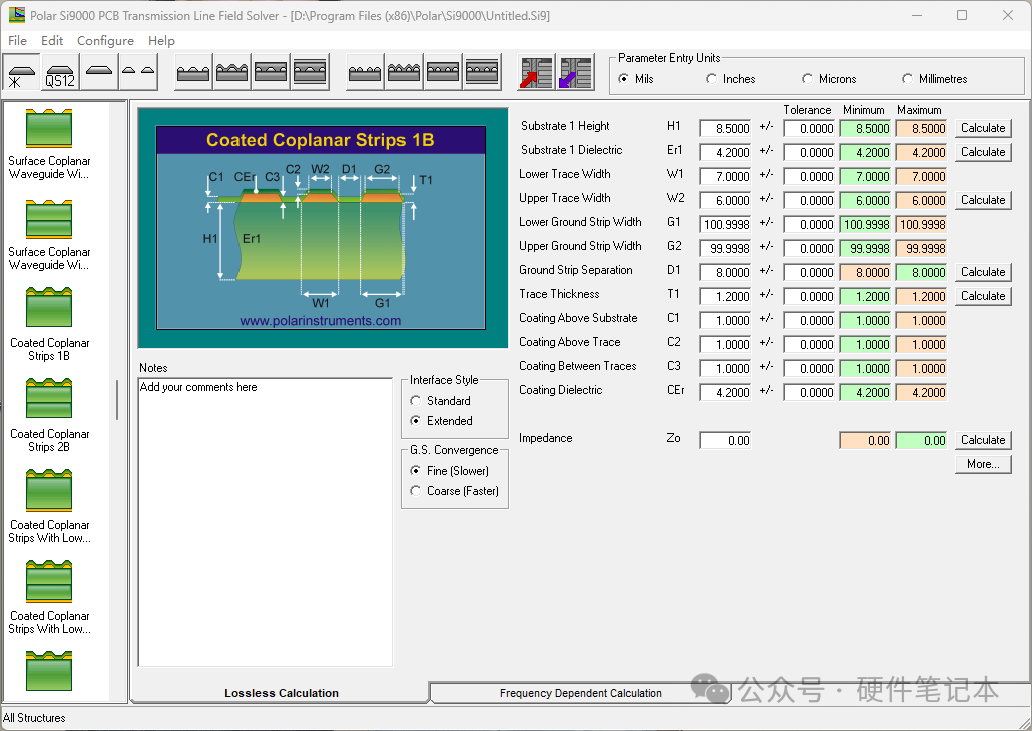Viewport: 1032px width, 731px height.
Task: Switch to Frequency Dependent Calculation tab
Action: click(580, 693)
